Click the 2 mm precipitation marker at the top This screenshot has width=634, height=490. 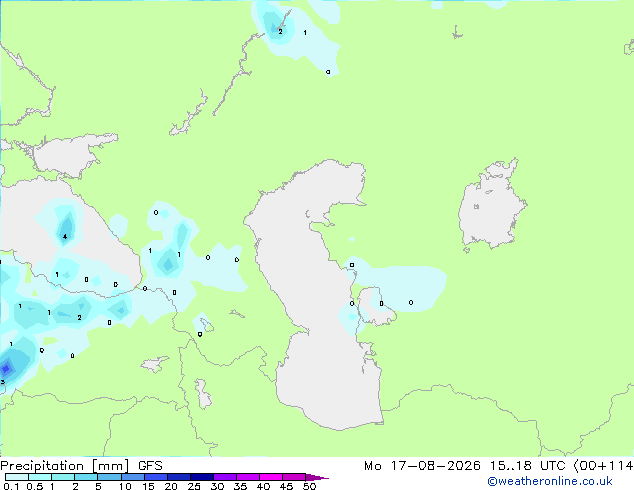280,32
